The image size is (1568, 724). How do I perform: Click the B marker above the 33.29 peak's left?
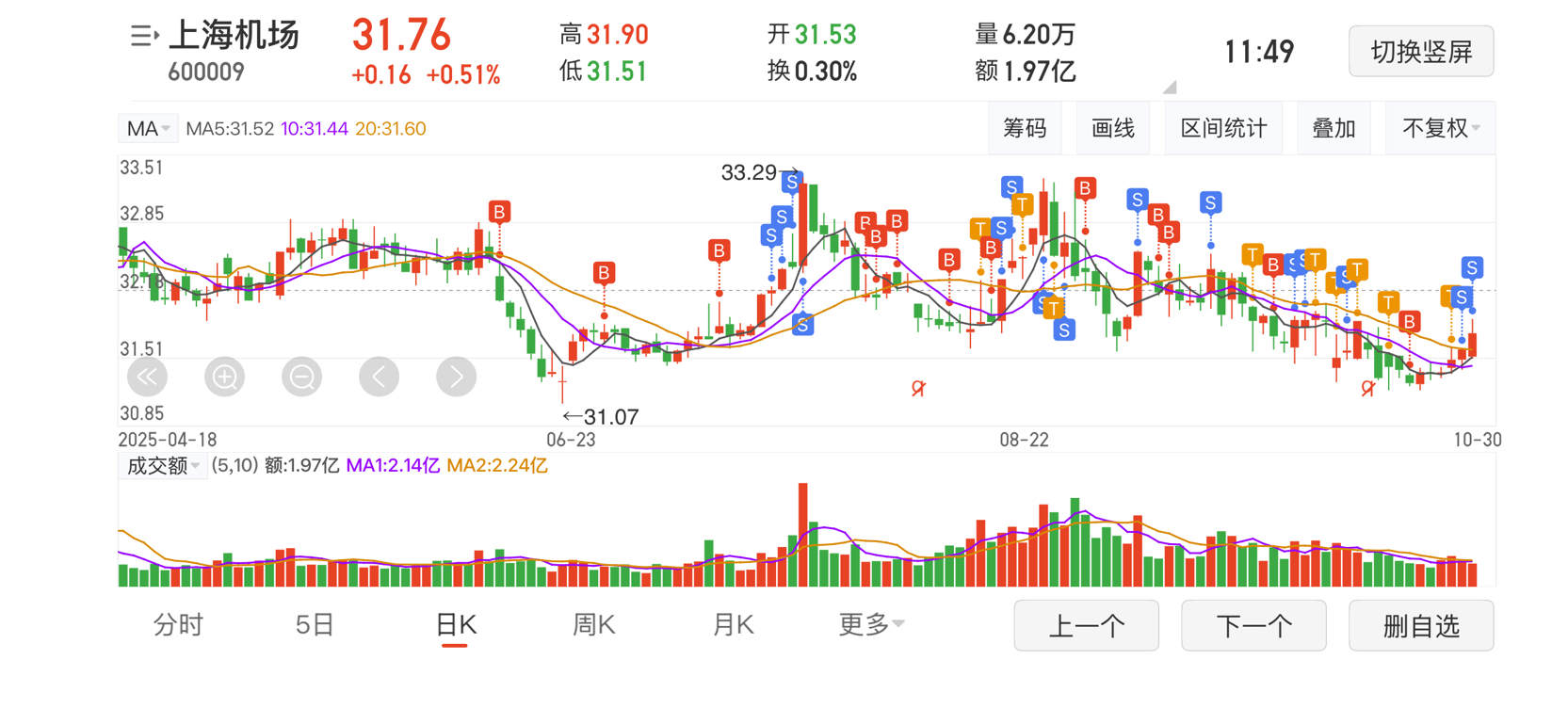pyautogui.click(x=719, y=250)
